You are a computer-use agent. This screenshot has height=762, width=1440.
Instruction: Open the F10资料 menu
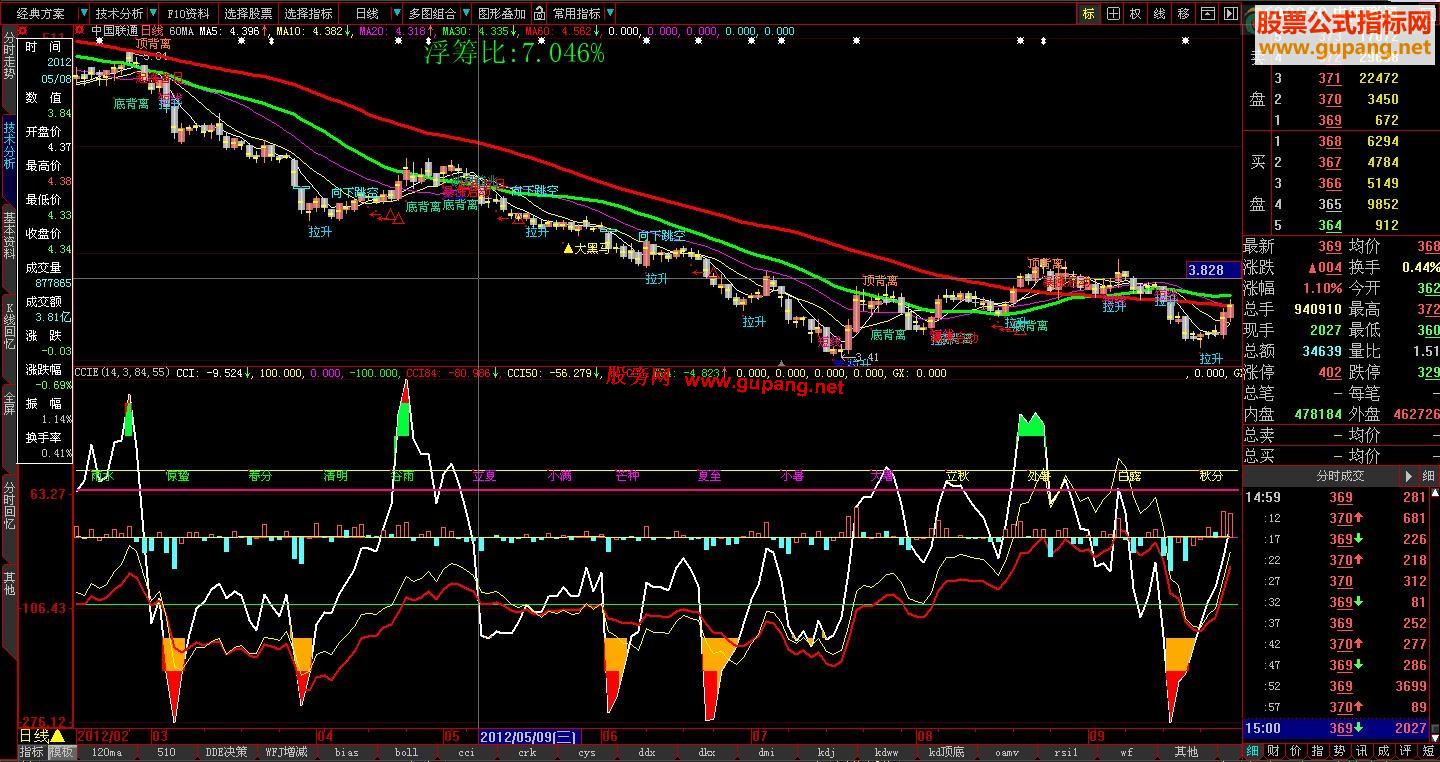coord(188,14)
